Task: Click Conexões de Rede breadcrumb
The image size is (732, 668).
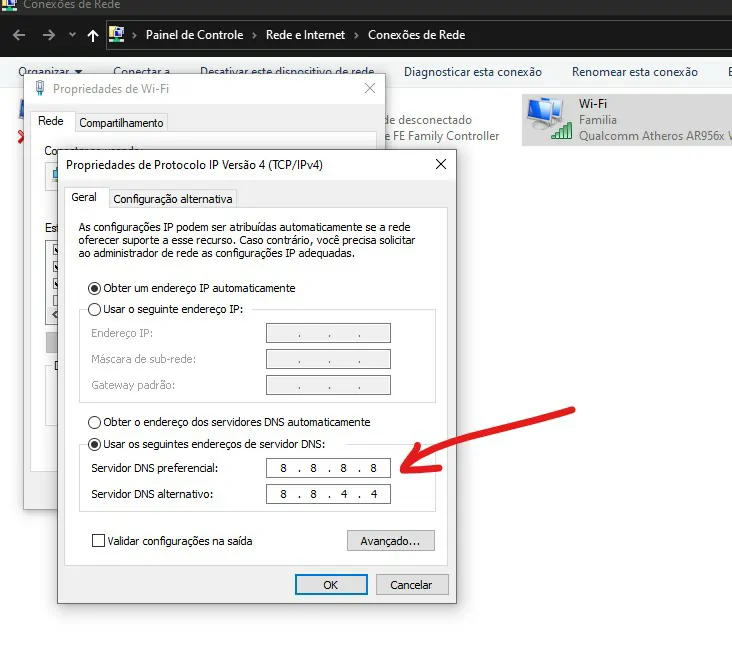Action: tap(416, 35)
